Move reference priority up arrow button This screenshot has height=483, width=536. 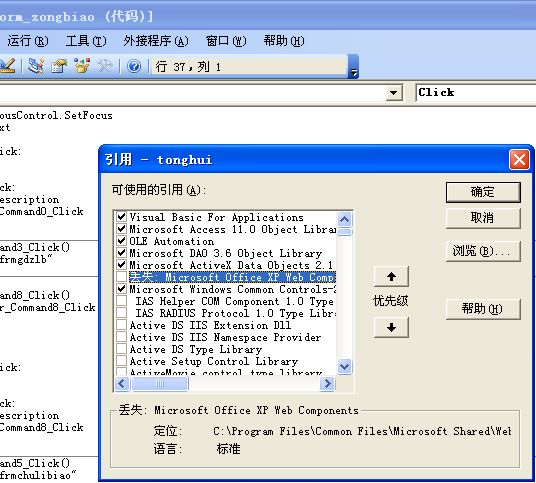391,277
